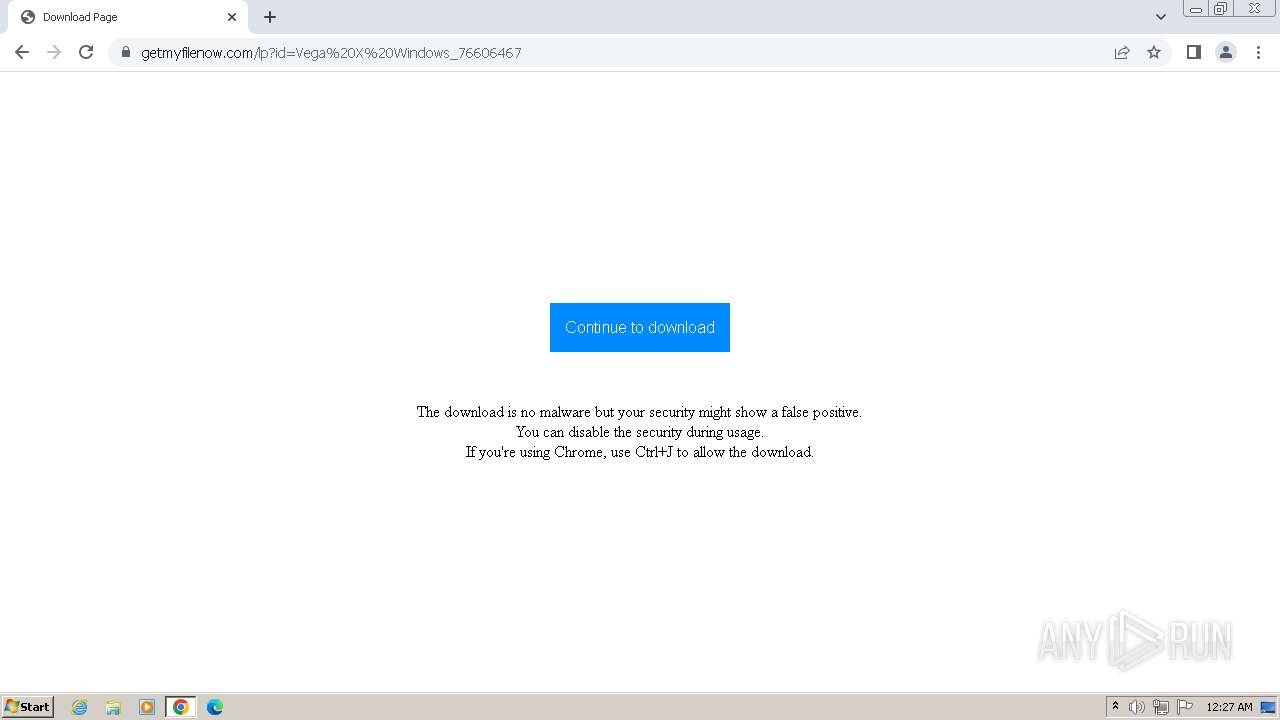Viewport: 1280px width, 720px height.
Task: Close the Chrome window
Action: [x=1255, y=9]
